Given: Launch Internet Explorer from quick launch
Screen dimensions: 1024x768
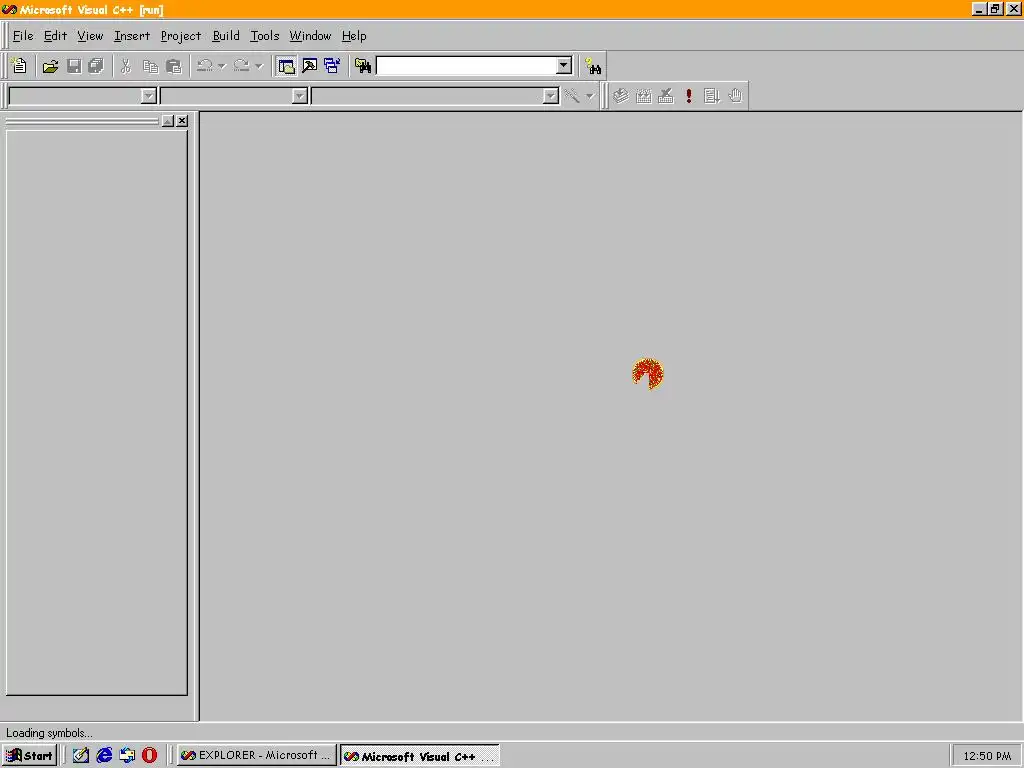Looking at the screenshot, I should 104,756.
